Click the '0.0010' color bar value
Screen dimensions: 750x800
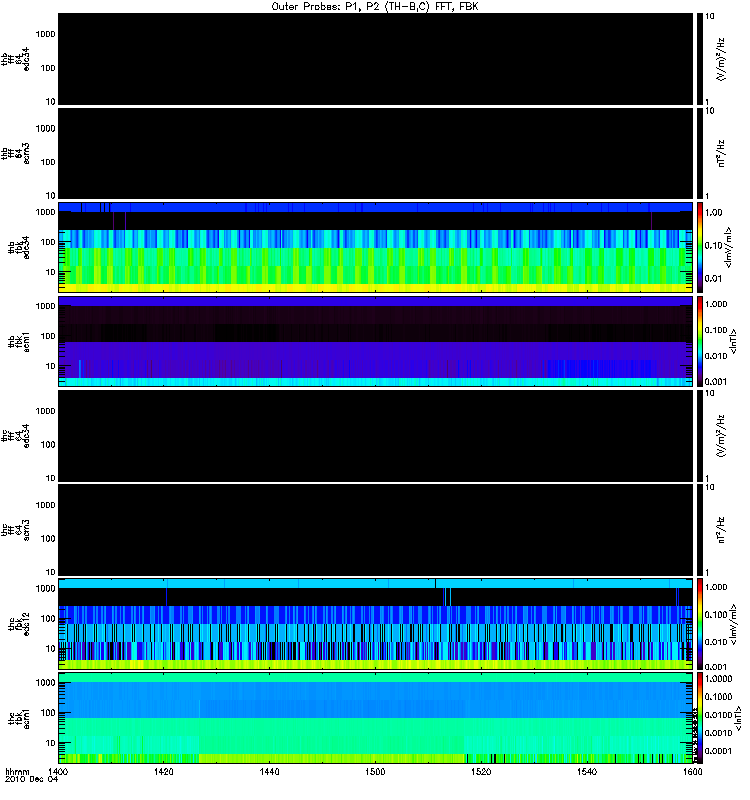(718, 733)
